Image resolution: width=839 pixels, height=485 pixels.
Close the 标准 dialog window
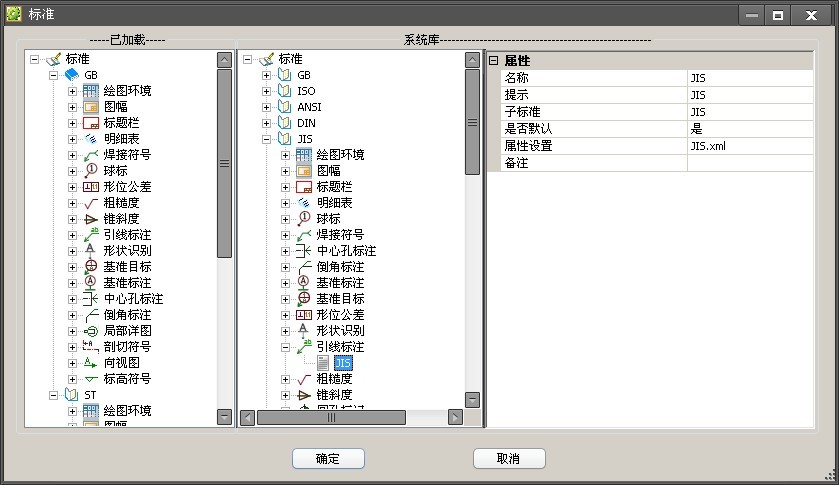coord(811,16)
